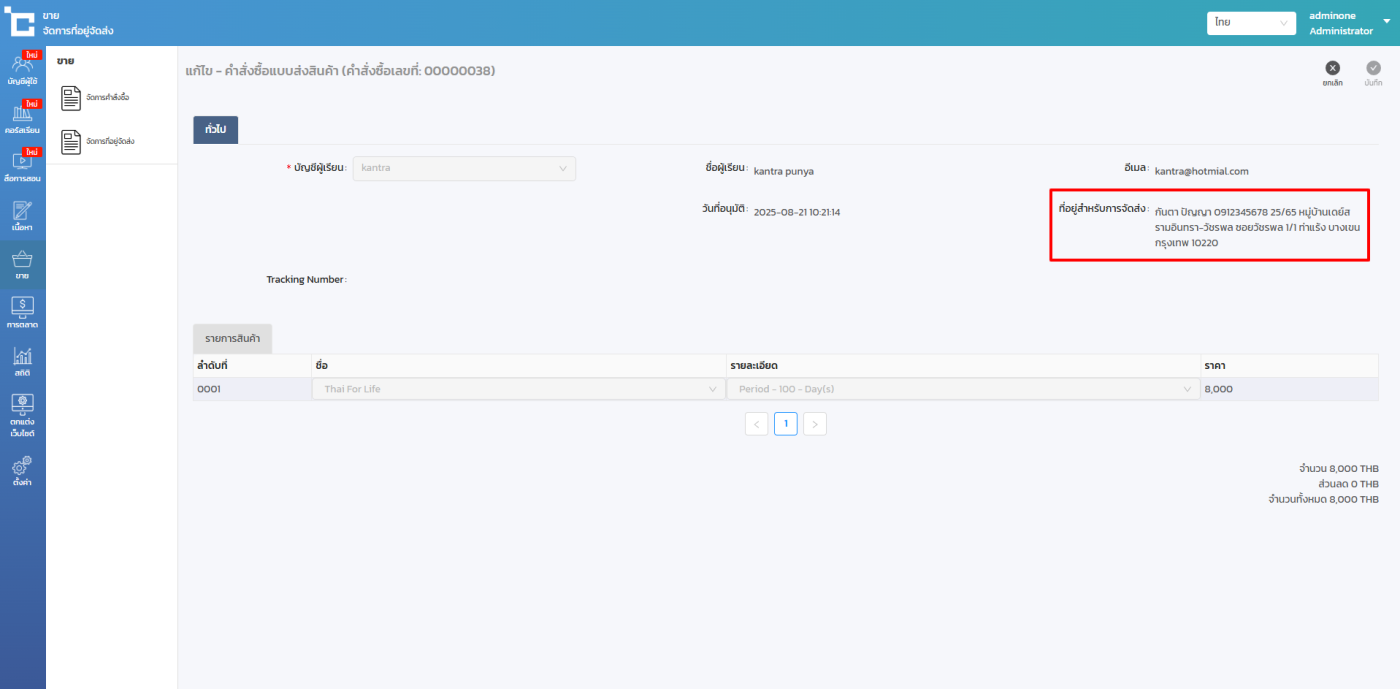1400x689 pixels.
Task: Expand the Period - 100 - Day(s) dropdown
Action: (x=964, y=389)
